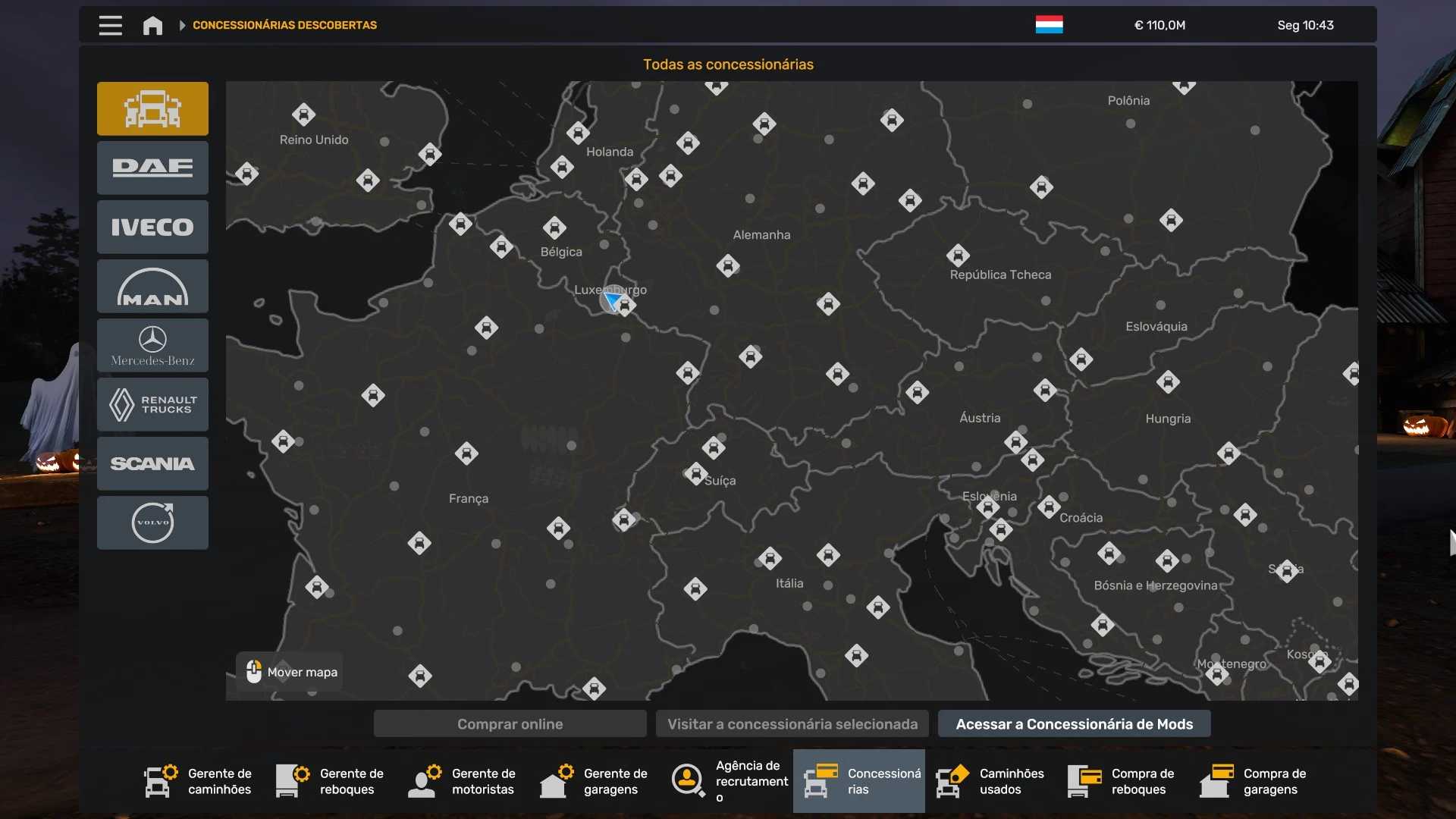Open Gerente de motoristas tab
Screen dimensions: 1456x819
click(x=463, y=781)
